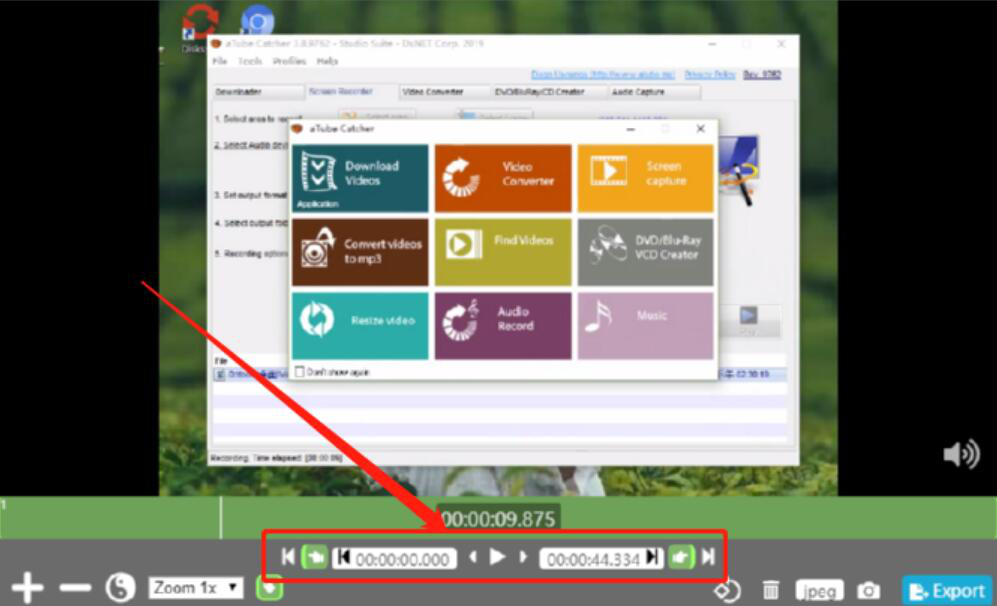This screenshot has width=997, height=606.
Task: Click the end time field showing 00:00:44.334
Action: pos(602,558)
